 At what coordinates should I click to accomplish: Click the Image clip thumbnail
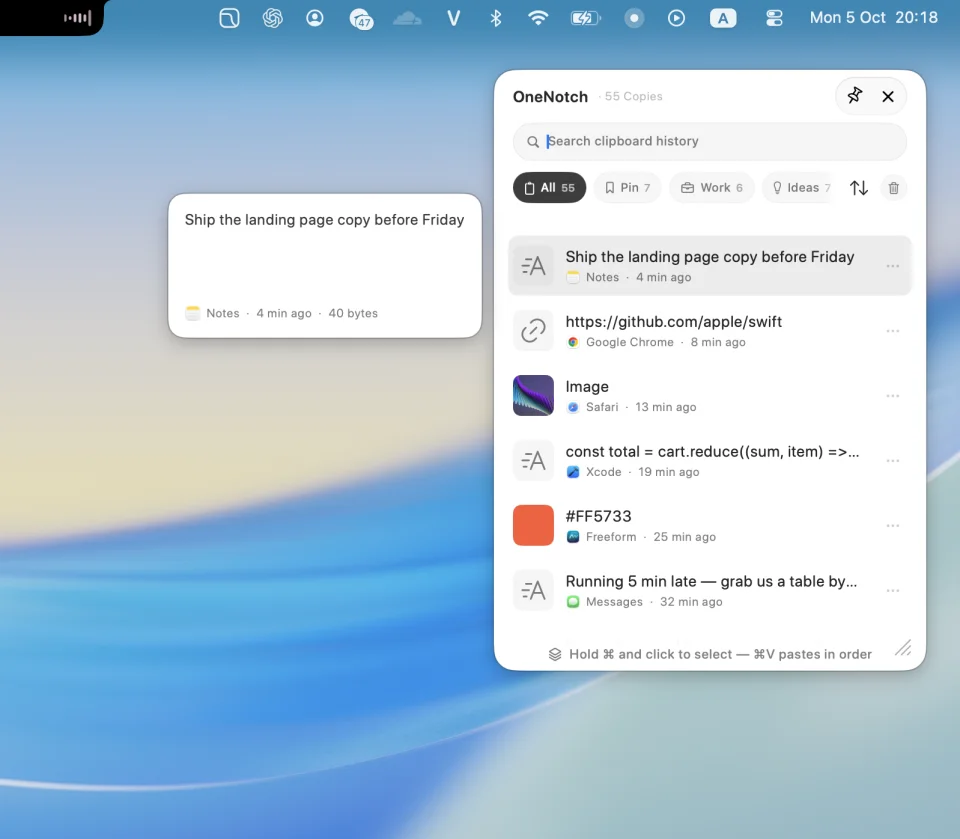point(533,396)
